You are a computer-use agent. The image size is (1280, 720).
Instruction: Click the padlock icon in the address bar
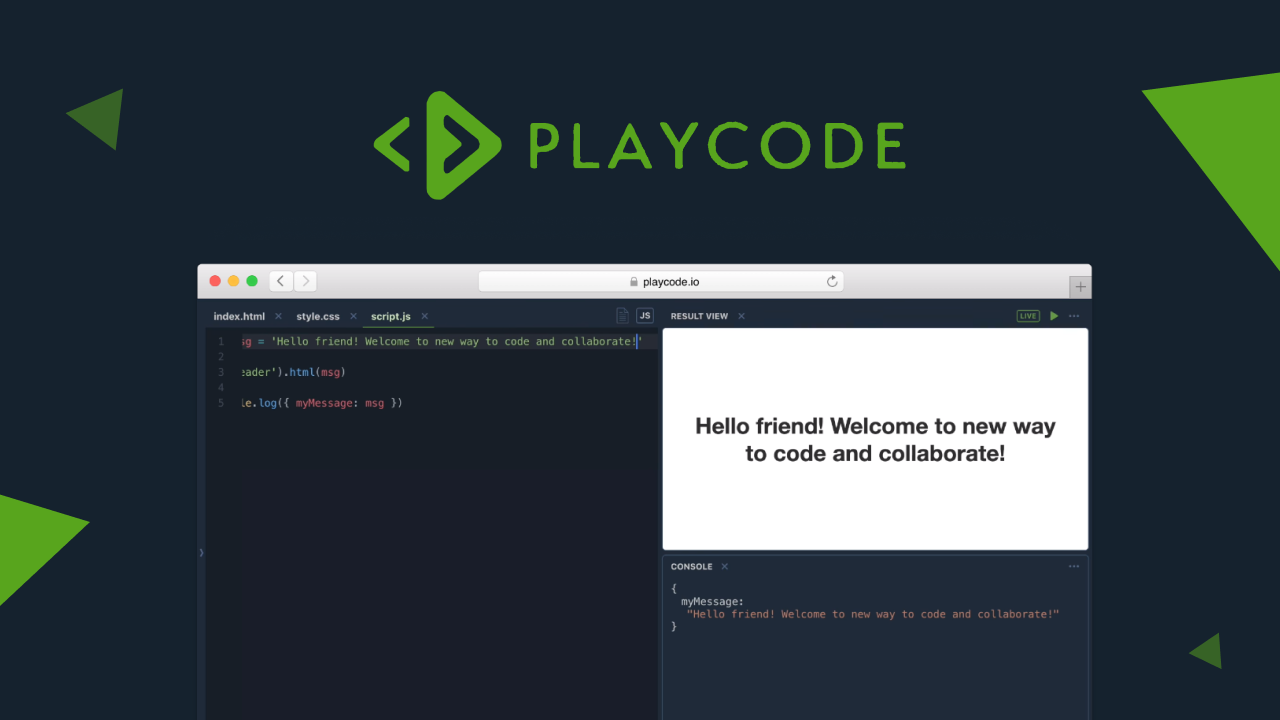[634, 281]
